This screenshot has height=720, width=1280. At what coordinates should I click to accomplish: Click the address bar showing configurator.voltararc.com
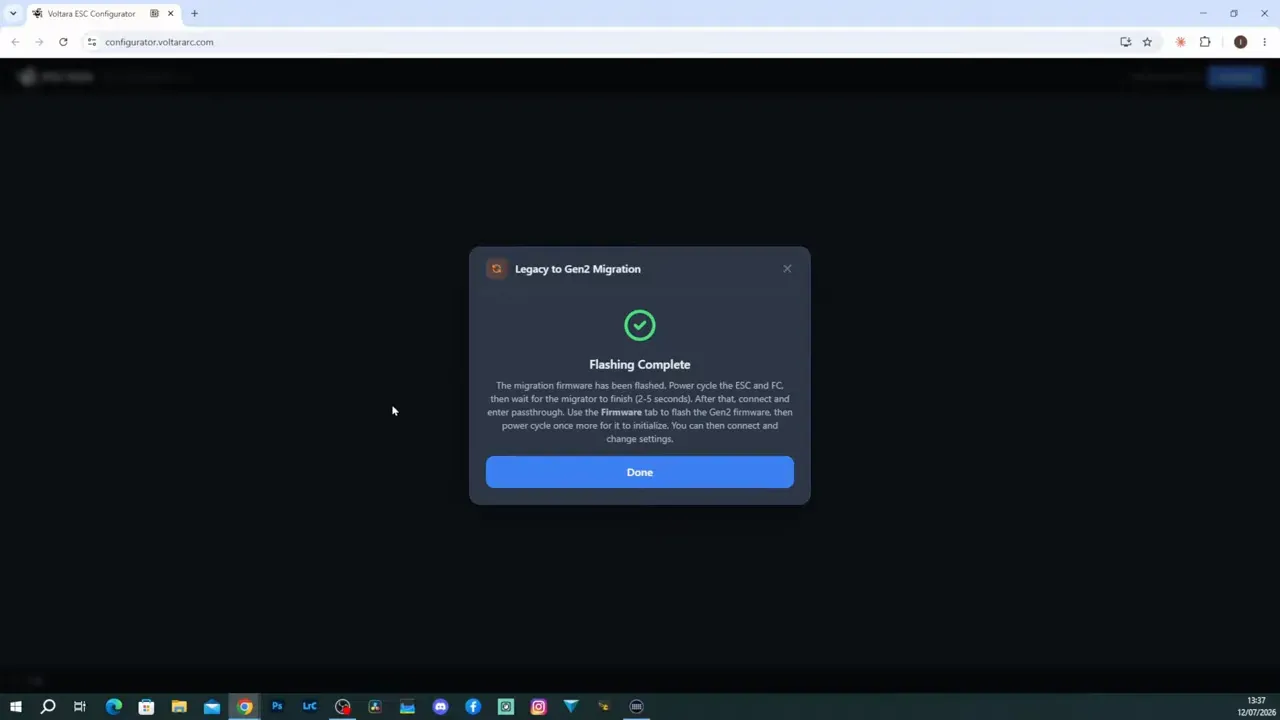[600, 42]
